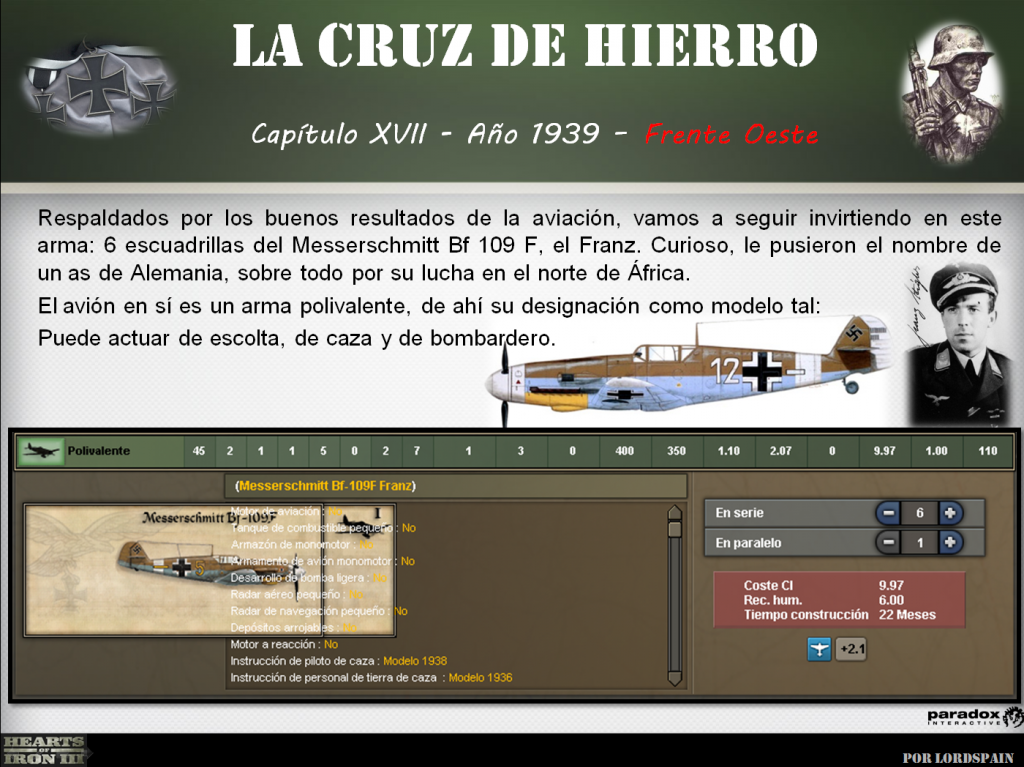Click the pilot photograph with signature
The image size is (1024, 767).
pos(957,343)
